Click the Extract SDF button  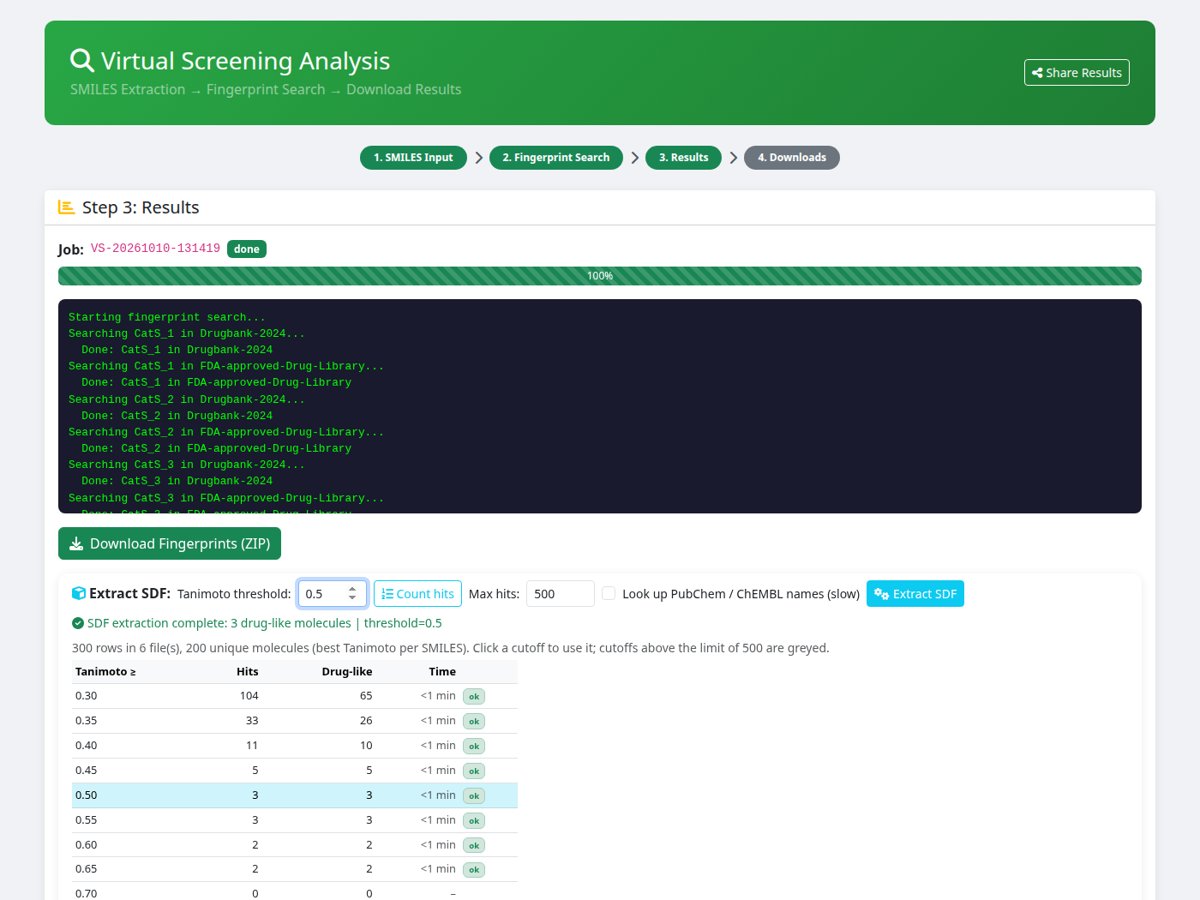[x=915, y=594]
